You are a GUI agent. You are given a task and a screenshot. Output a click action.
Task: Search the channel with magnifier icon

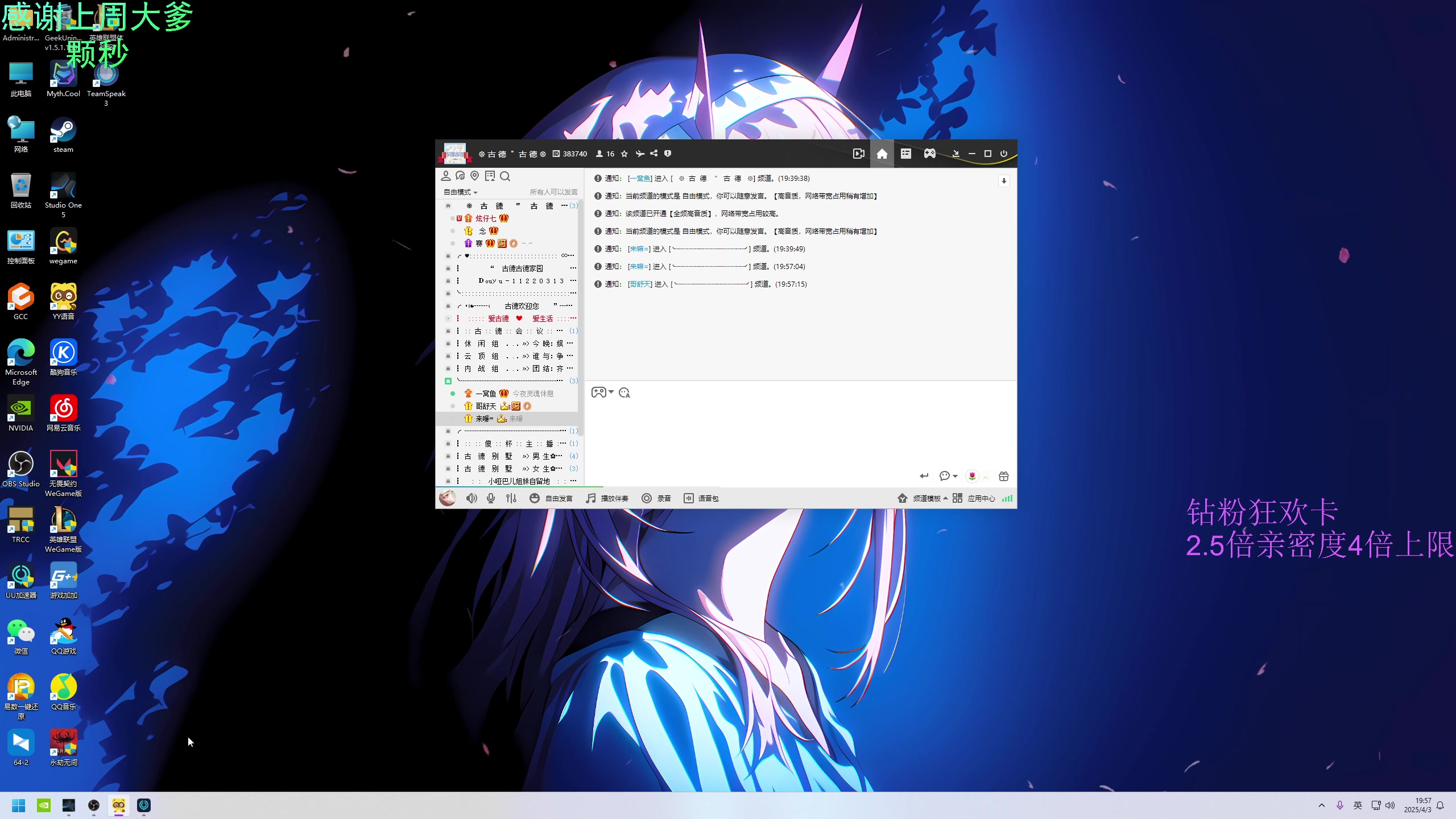[505, 176]
